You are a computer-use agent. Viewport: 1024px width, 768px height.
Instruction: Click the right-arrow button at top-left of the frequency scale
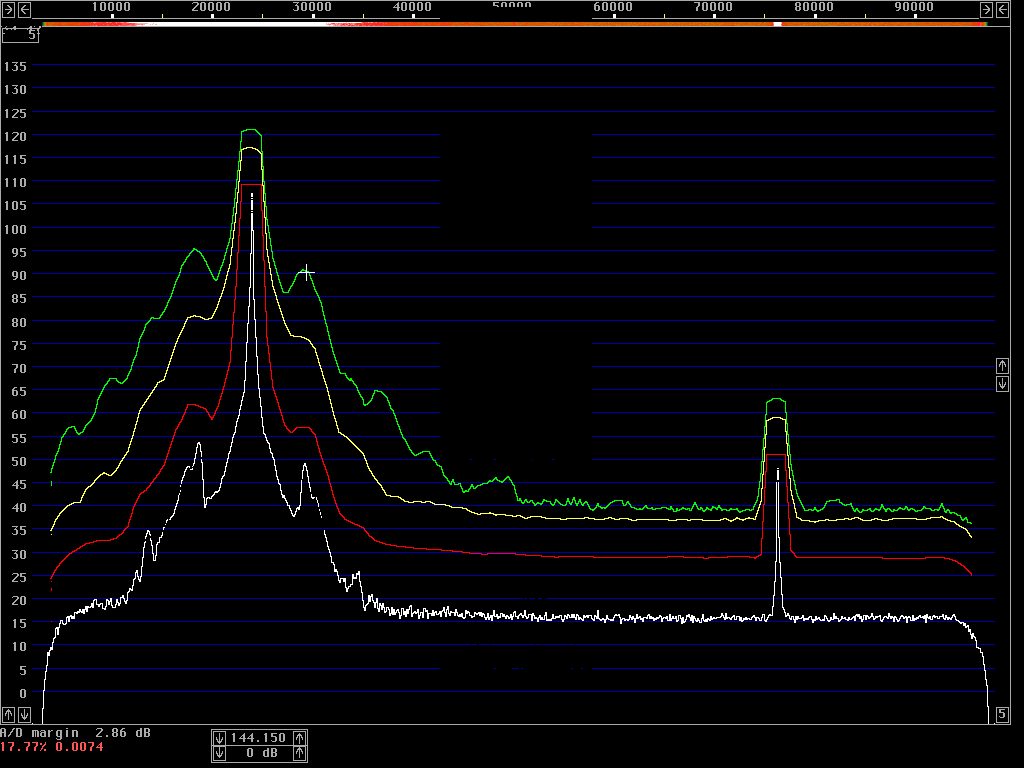click(x=8, y=9)
